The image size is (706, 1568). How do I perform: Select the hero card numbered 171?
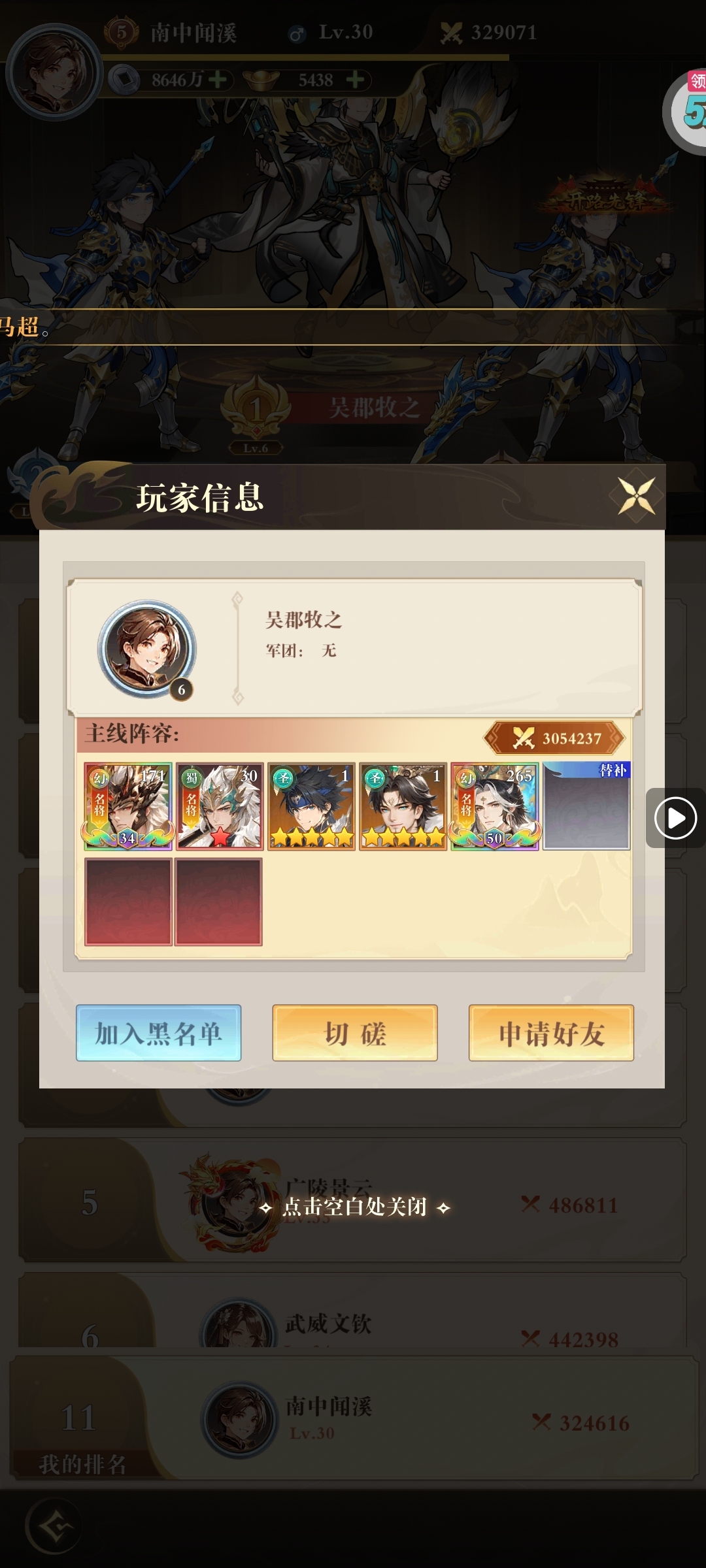pyautogui.click(x=128, y=806)
